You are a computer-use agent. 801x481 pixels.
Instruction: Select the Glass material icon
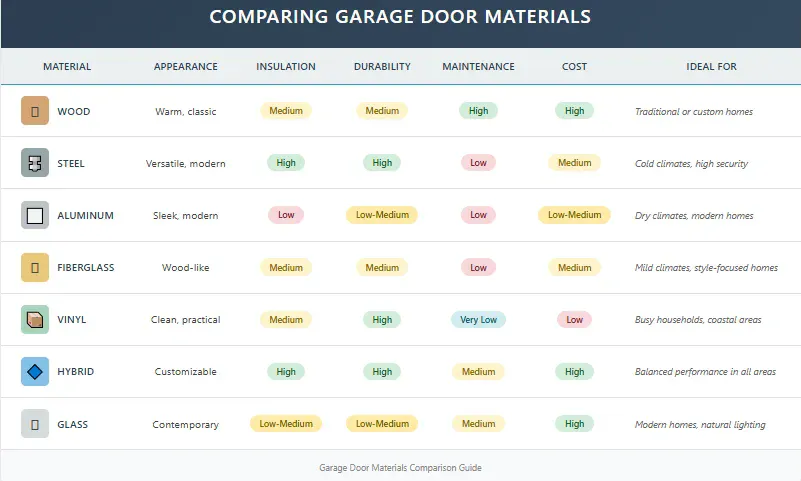tap(35, 424)
